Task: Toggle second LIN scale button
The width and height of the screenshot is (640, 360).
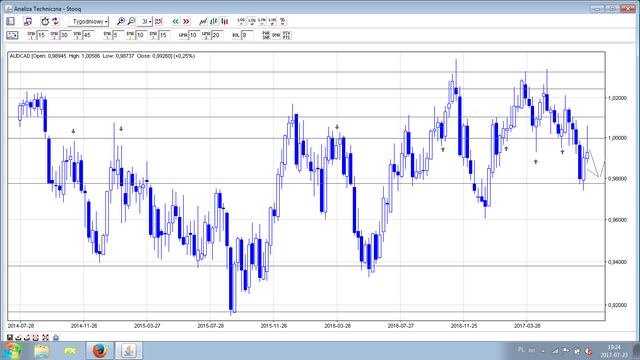Action: (x=272, y=21)
